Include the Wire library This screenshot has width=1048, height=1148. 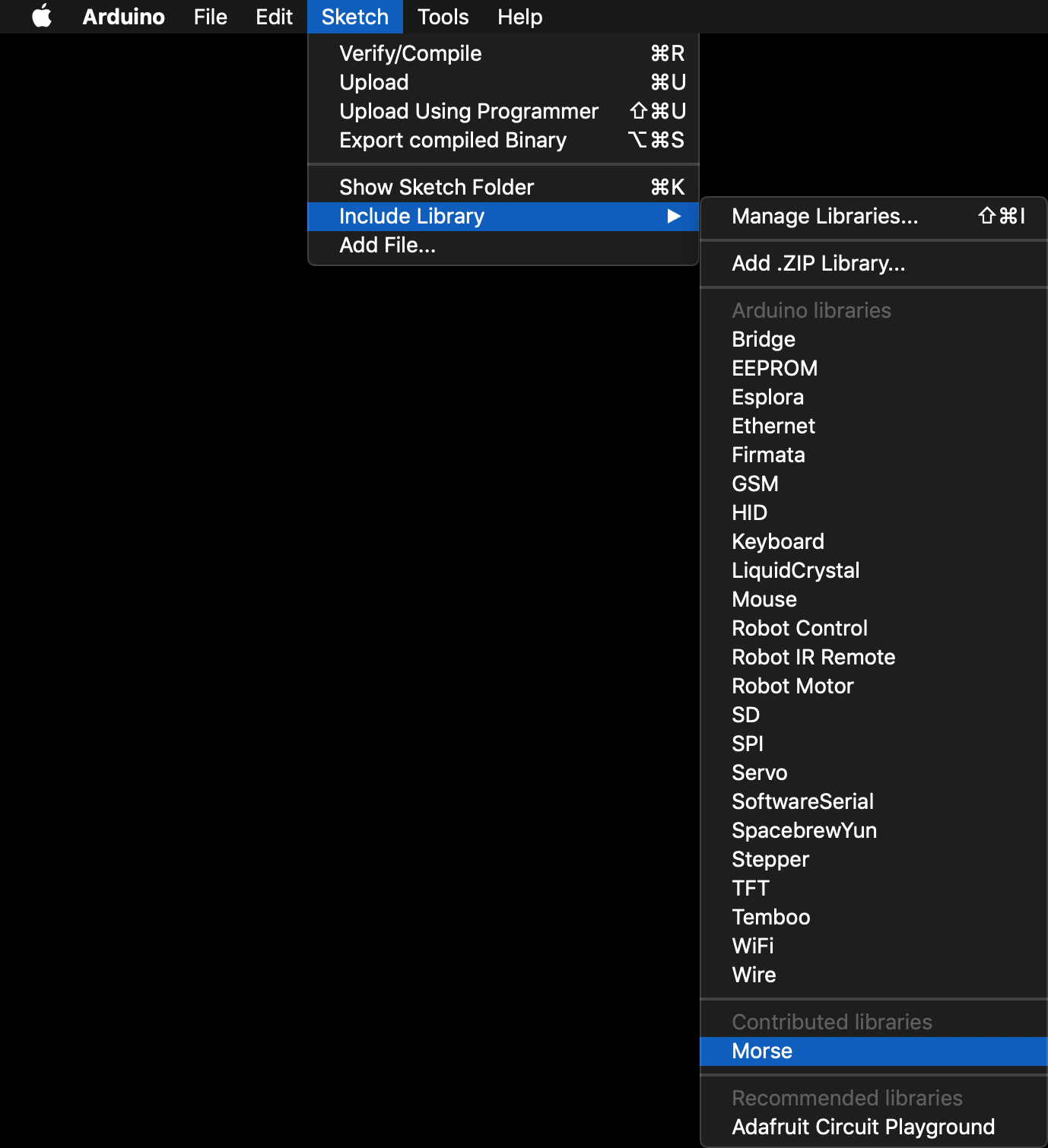click(x=754, y=975)
